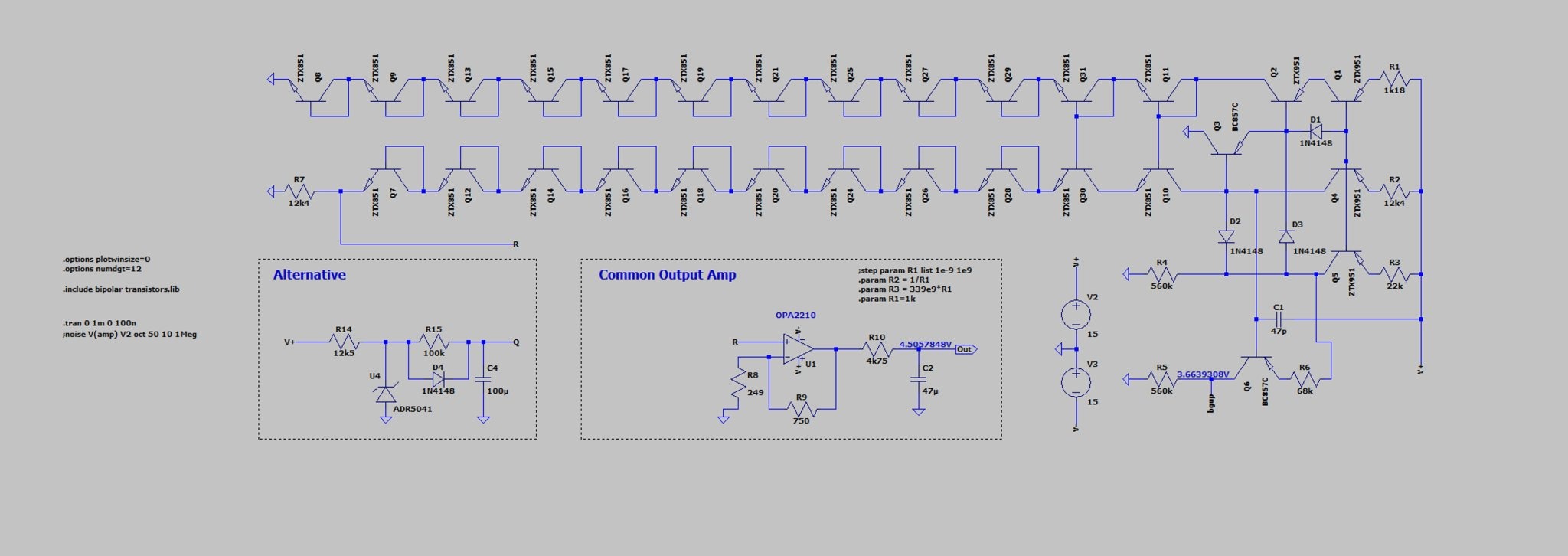Select resistor R6 symbol labeled 68k
Image resolution: width=1568 pixels, height=556 pixels.
(1305, 379)
